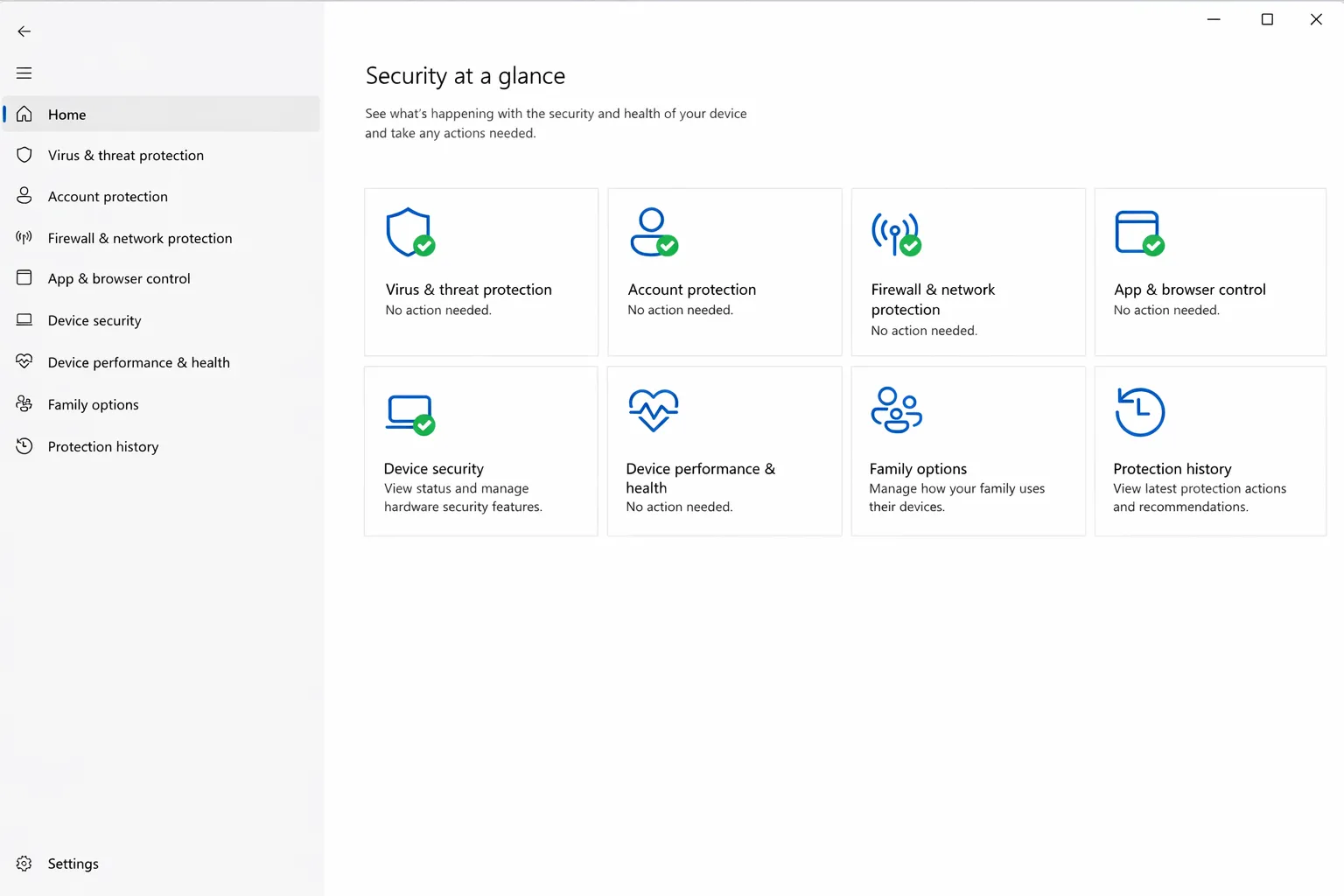Maximize the Windows Security window
This screenshot has height=896, width=1344.
[x=1267, y=19]
